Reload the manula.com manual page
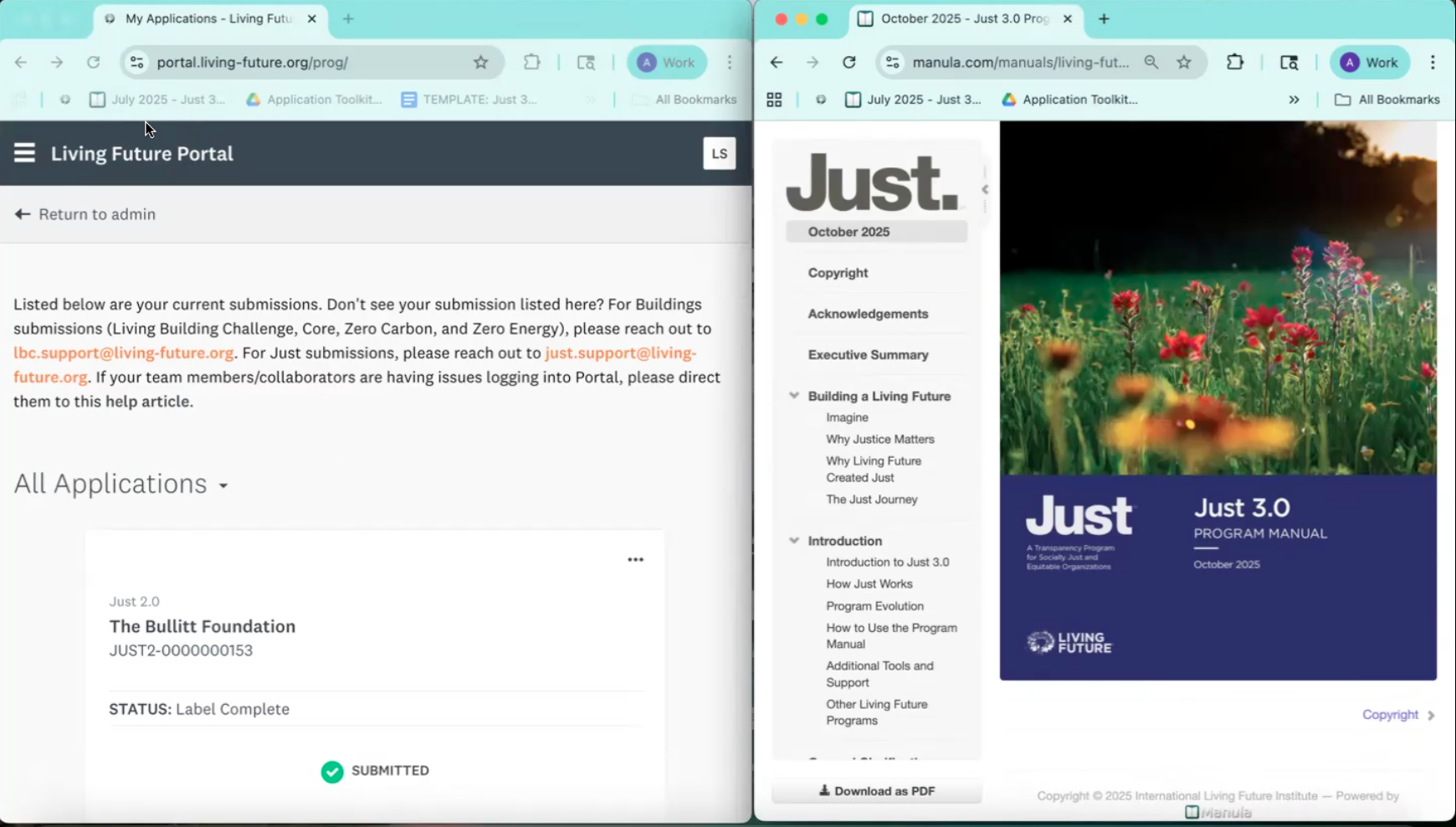The height and width of the screenshot is (827, 1456). pos(849,62)
